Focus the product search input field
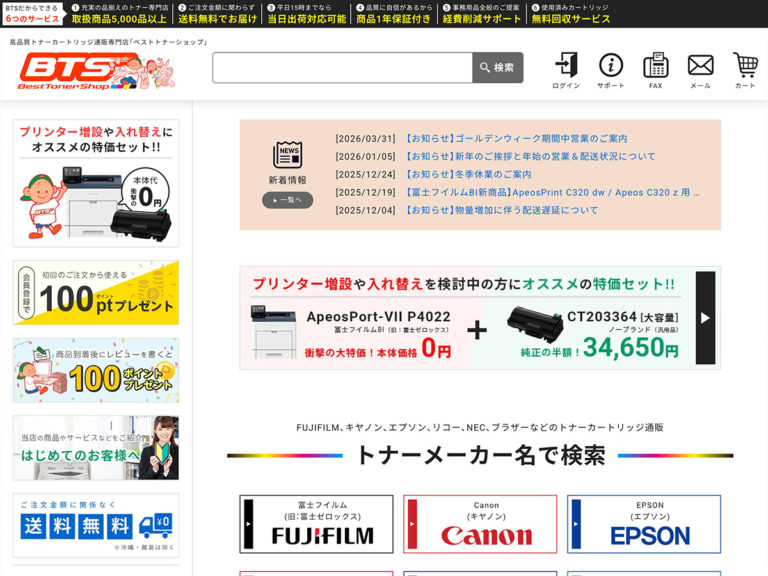This screenshot has height=576, width=768. click(342, 68)
